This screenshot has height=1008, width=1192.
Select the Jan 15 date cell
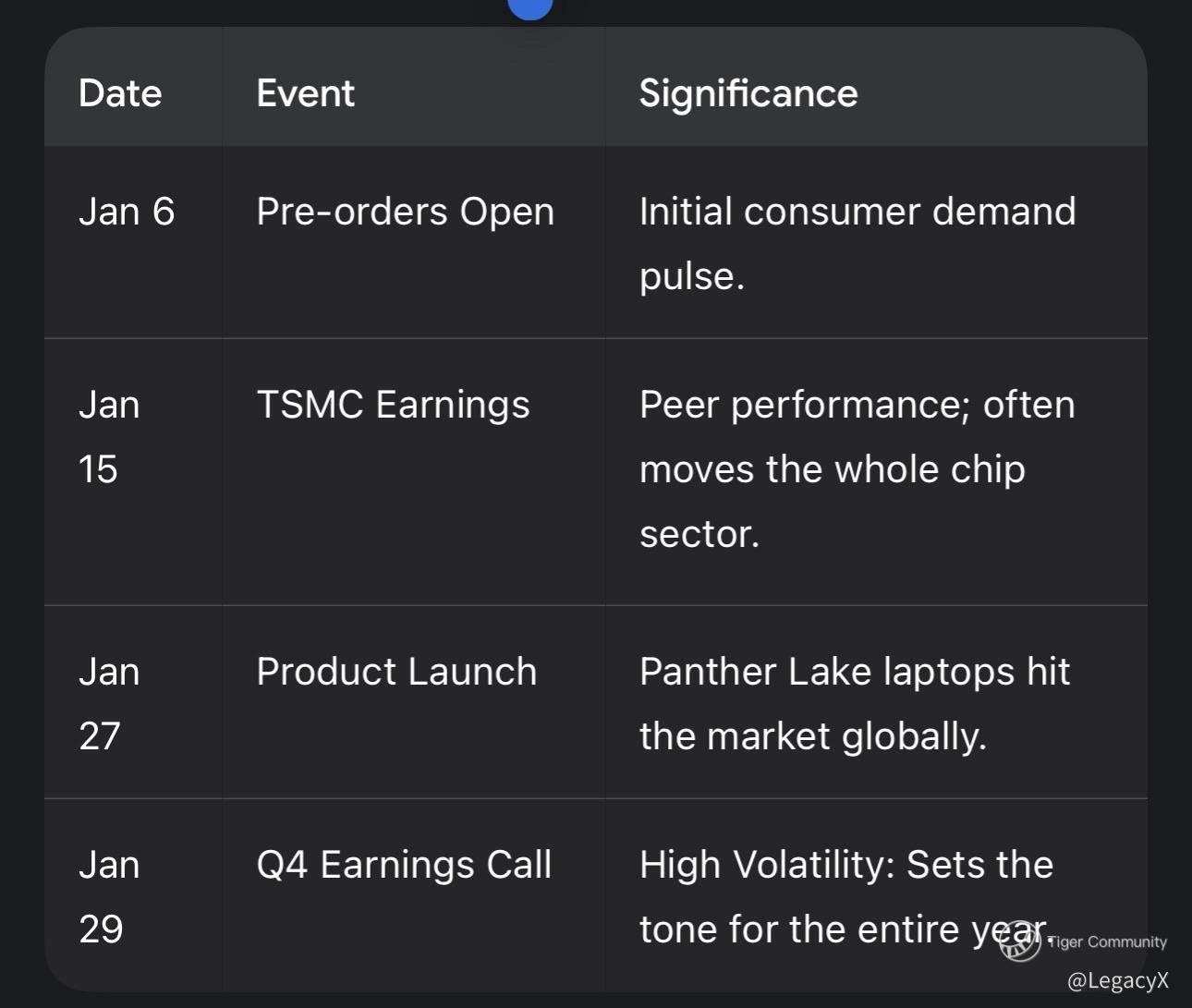(109, 436)
